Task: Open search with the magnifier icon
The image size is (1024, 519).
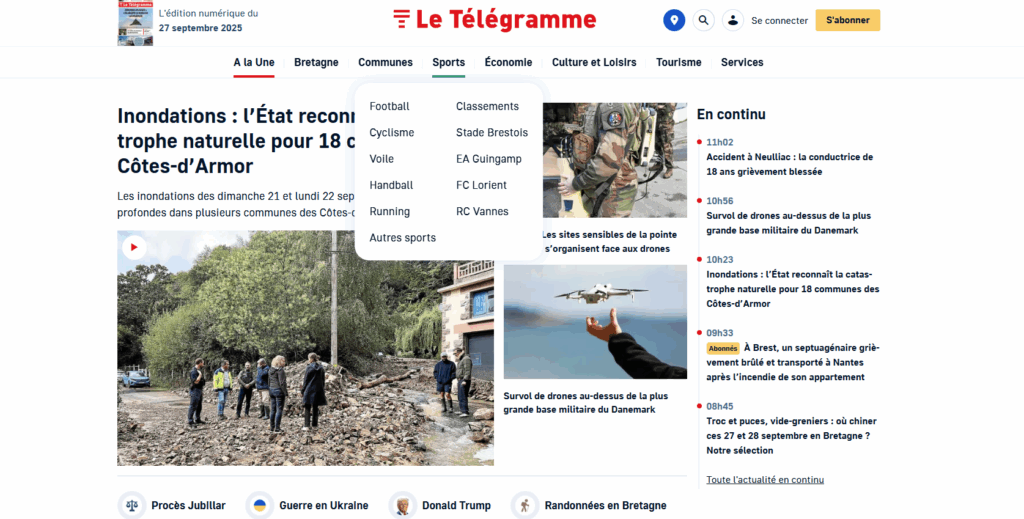Action: pos(703,20)
